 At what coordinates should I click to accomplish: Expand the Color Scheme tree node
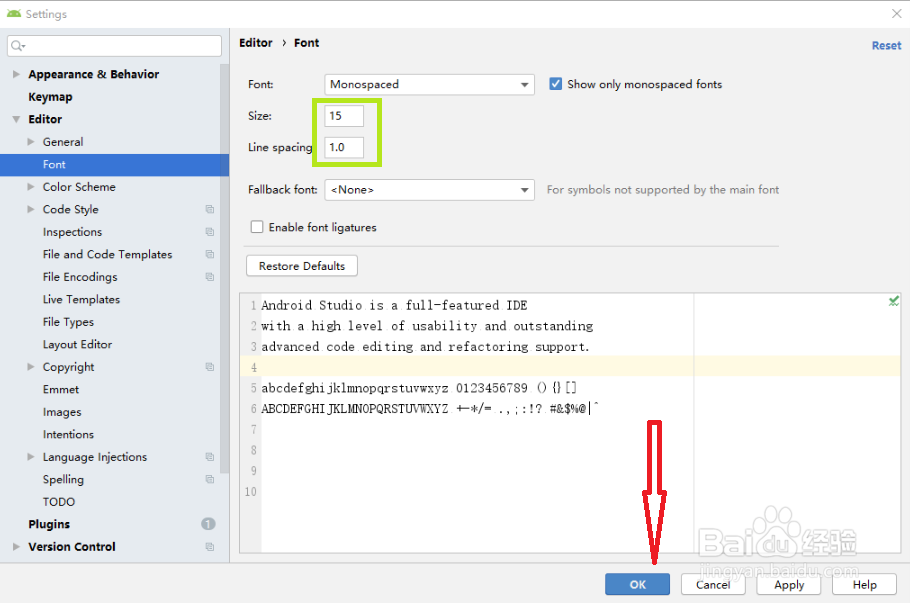click(31, 187)
